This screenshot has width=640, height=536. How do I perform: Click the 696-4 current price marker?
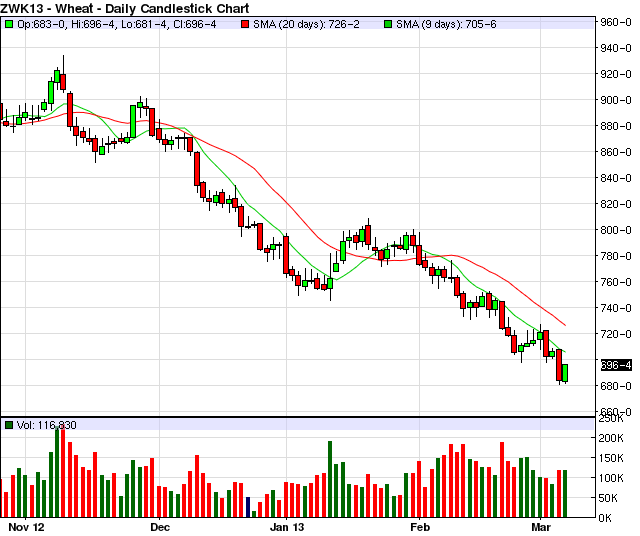(616, 365)
